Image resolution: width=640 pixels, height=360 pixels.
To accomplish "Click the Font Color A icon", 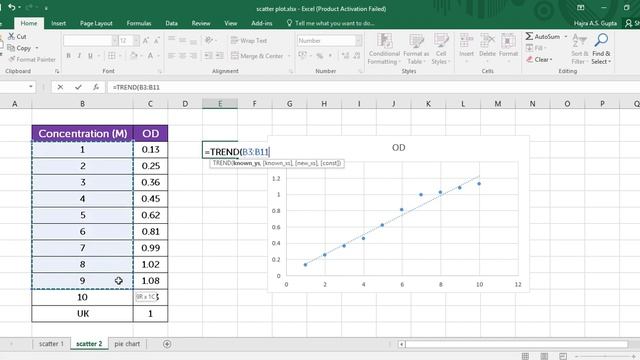I will pos(150,56).
